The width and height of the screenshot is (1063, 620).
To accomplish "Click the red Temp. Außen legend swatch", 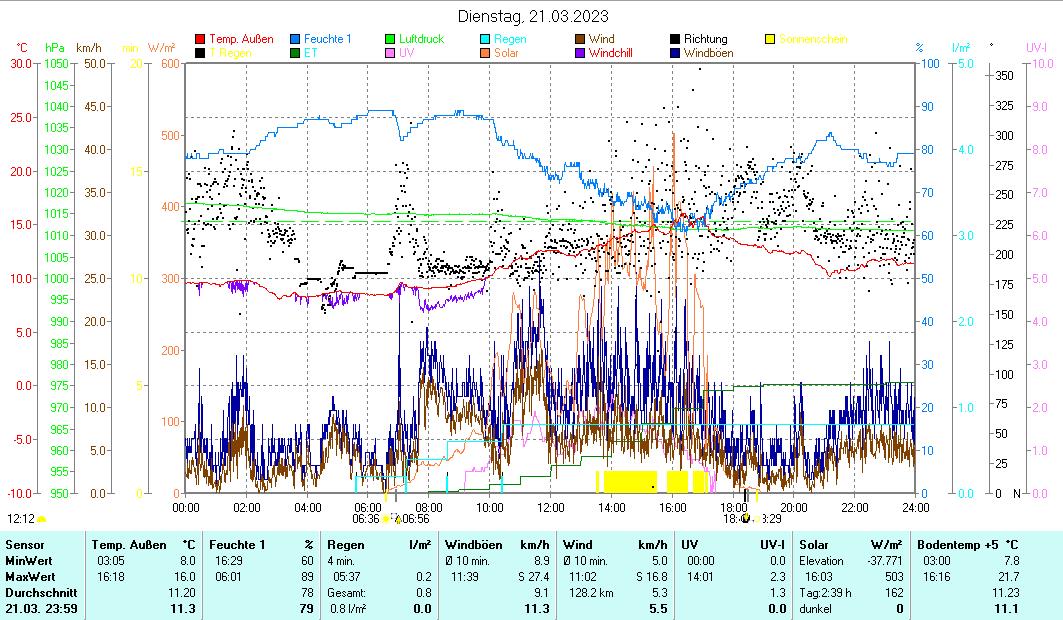I will click(x=200, y=39).
